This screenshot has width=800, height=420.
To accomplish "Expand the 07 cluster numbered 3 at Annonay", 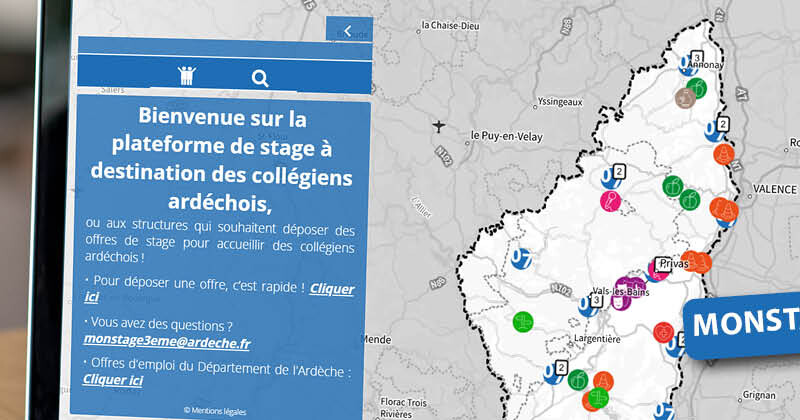I will (687, 64).
